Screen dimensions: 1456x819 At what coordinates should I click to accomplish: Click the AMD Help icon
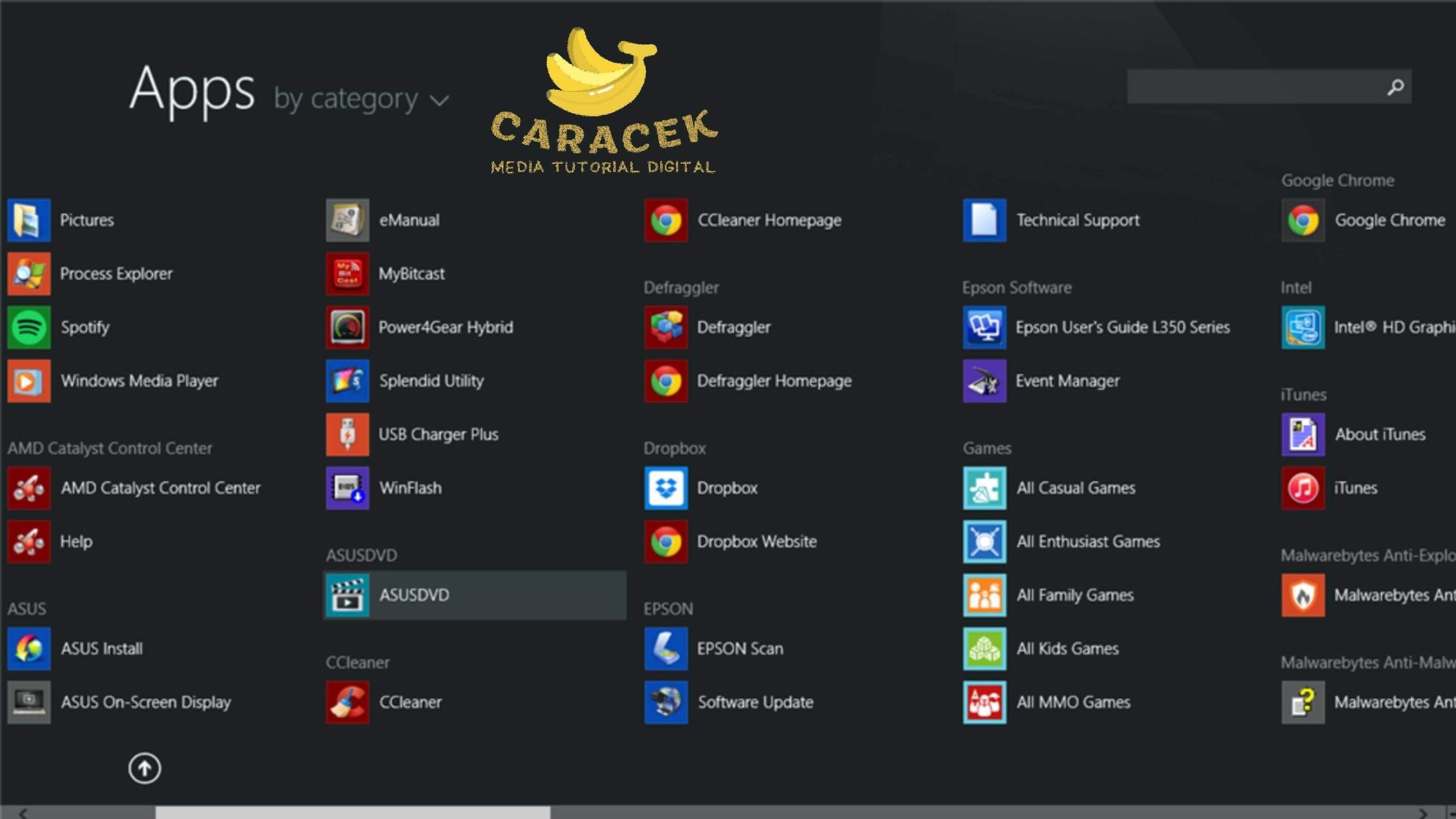click(29, 541)
